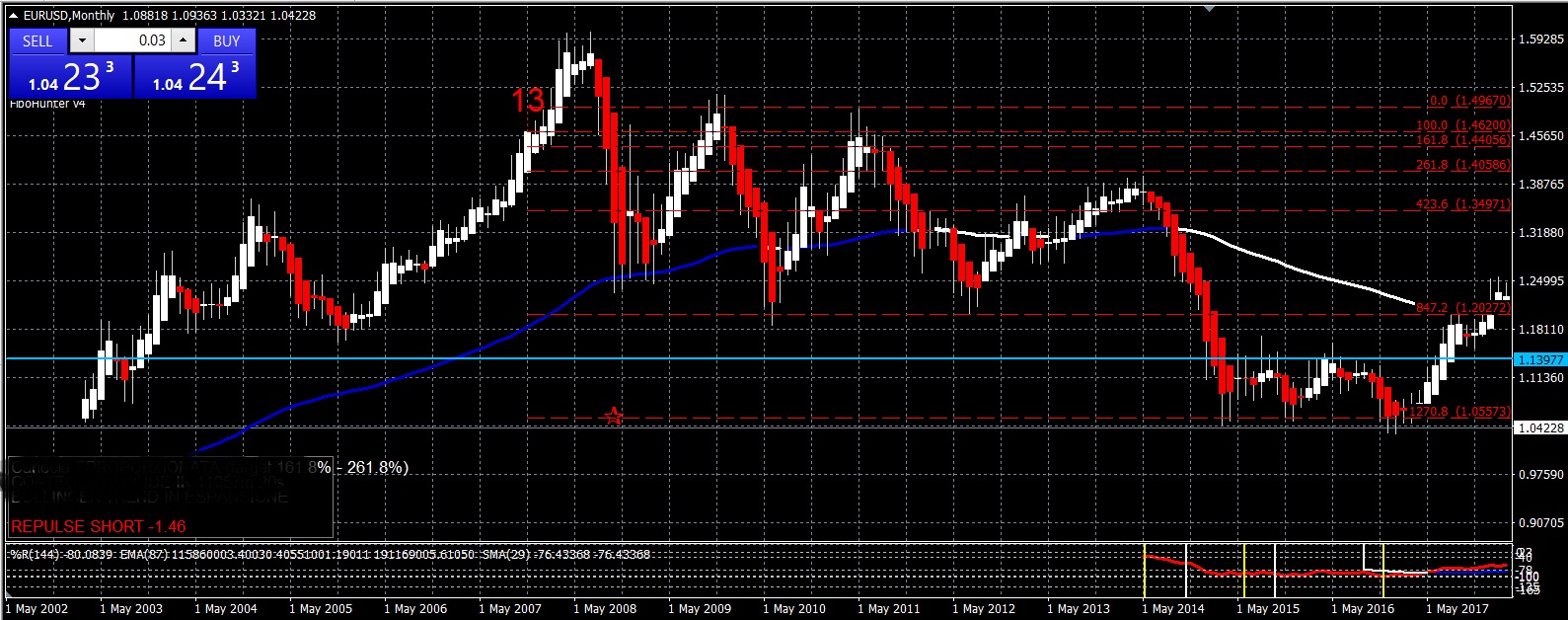Click the 1.38765 price scale value
The height and width of the screenshot is (620, 1568).
(x=1540, y=185)
